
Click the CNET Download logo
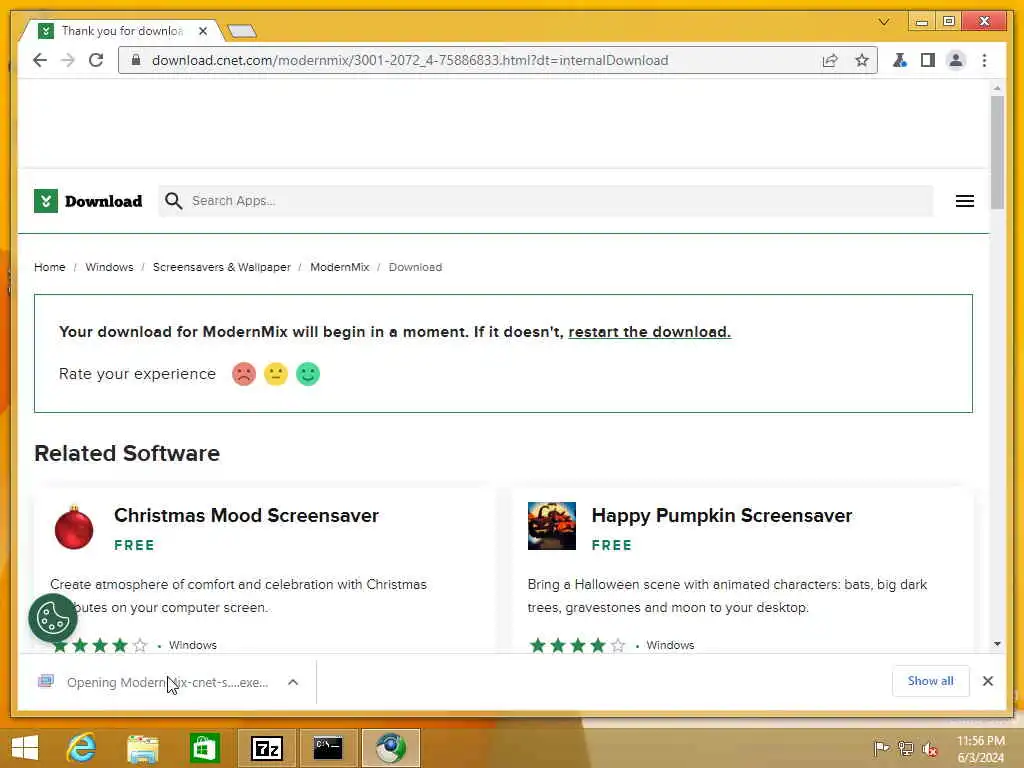[x=88, y=201]
